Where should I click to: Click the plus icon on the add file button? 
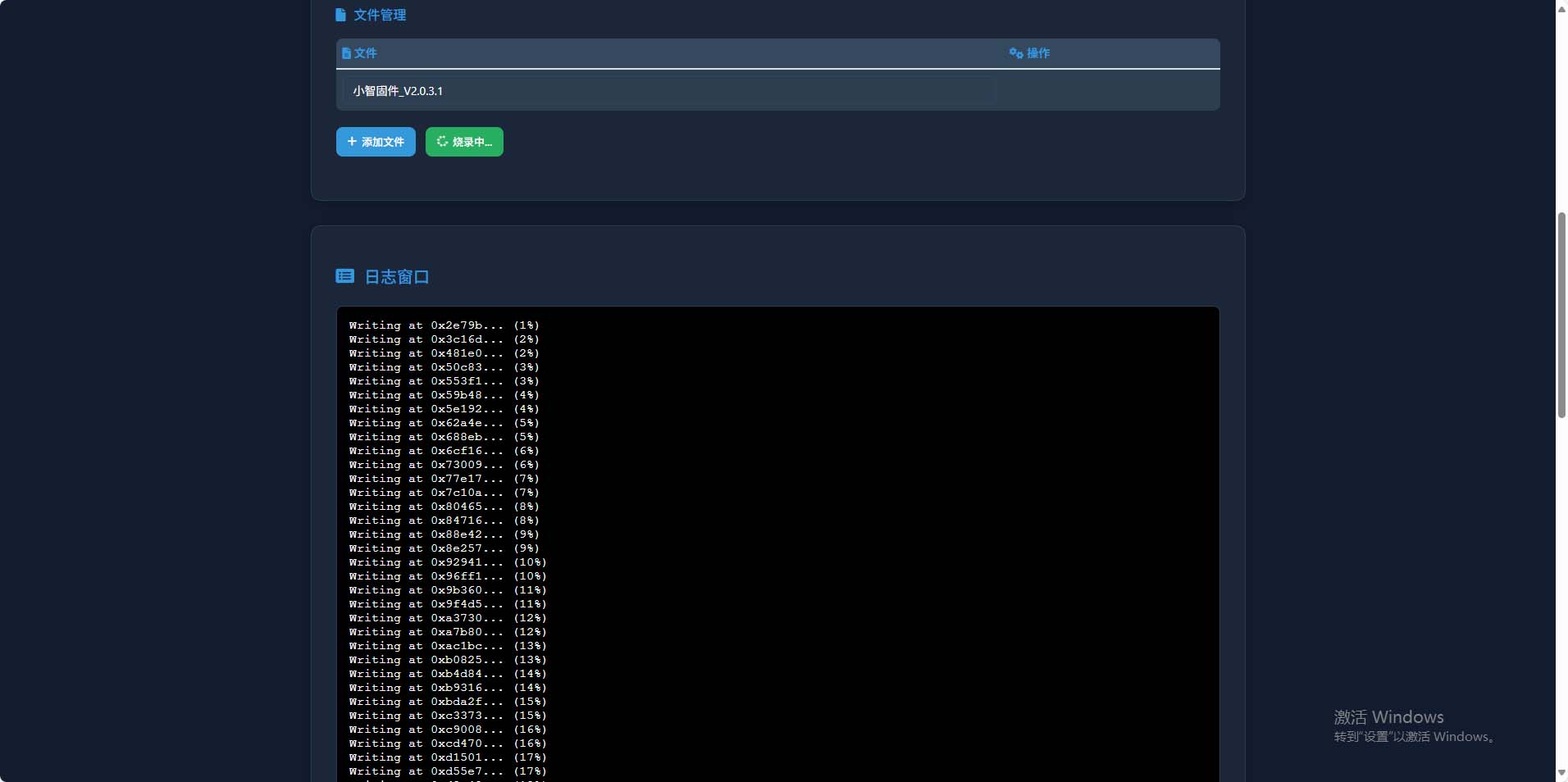pyautogui.click(x=352, y=142)
